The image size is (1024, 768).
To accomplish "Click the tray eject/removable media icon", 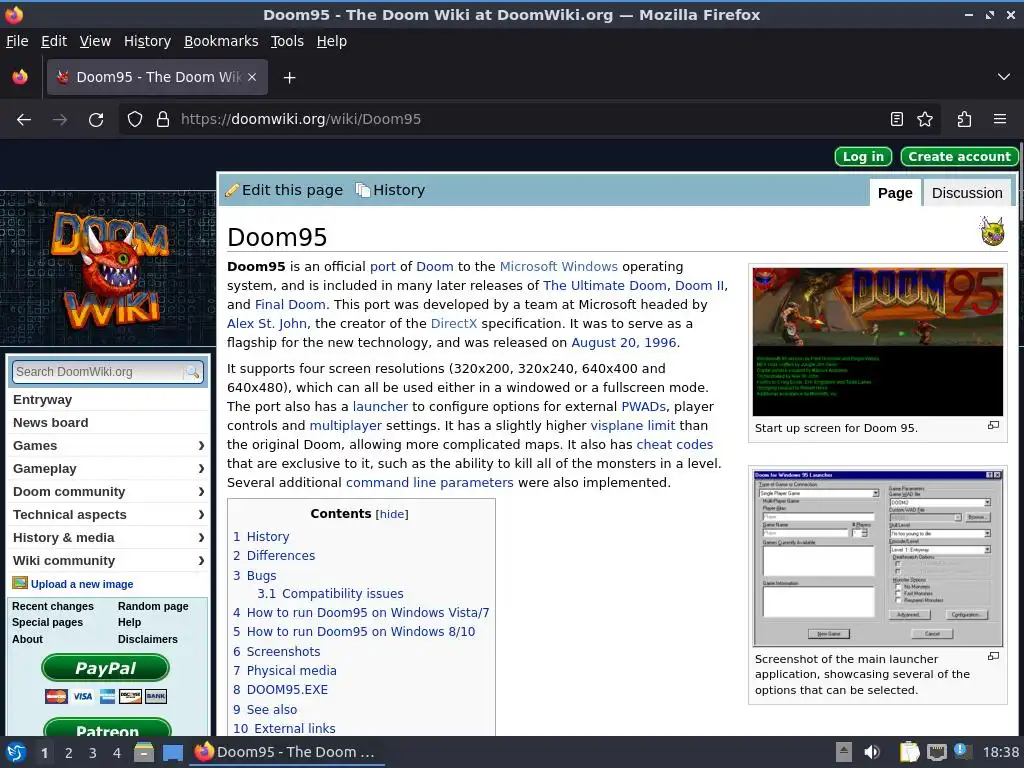I will pyautogui.click(x=844, y=752).
